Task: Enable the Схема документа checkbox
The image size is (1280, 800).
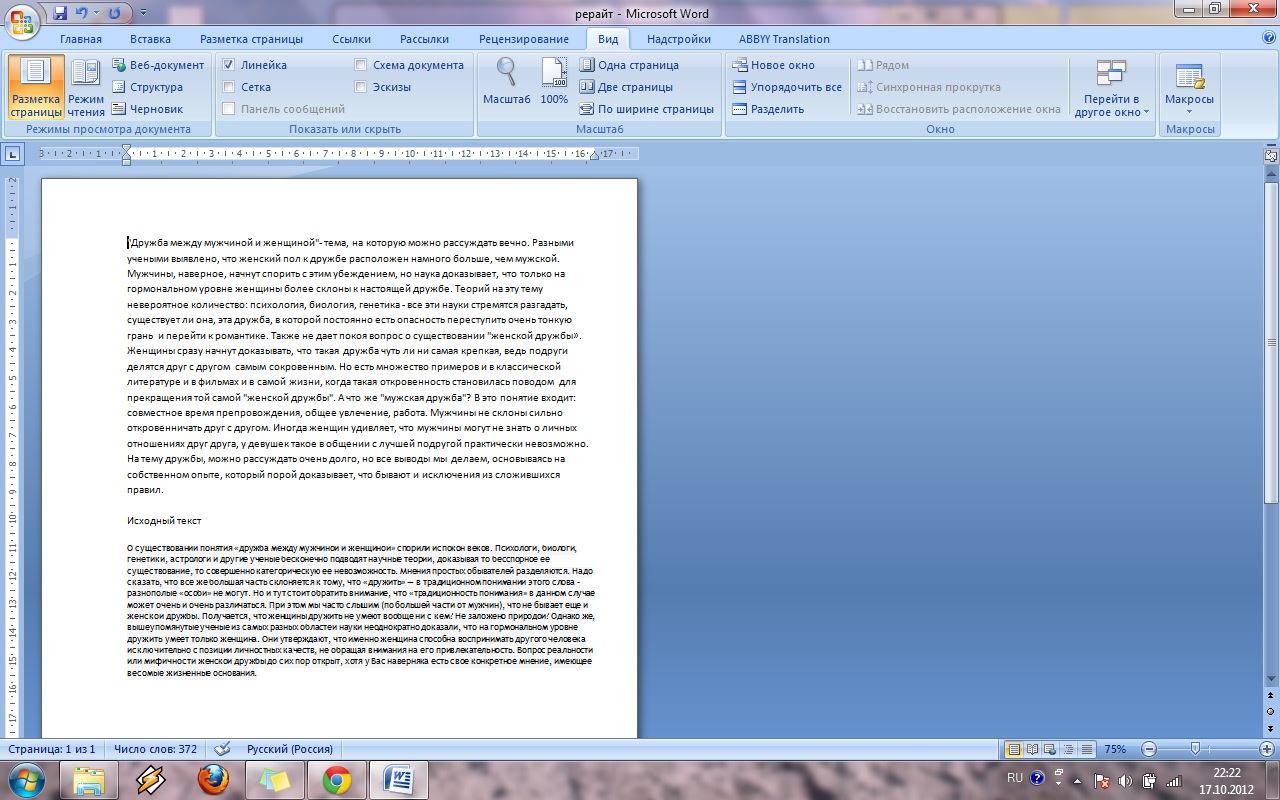Action: click(x=361, y=65)
